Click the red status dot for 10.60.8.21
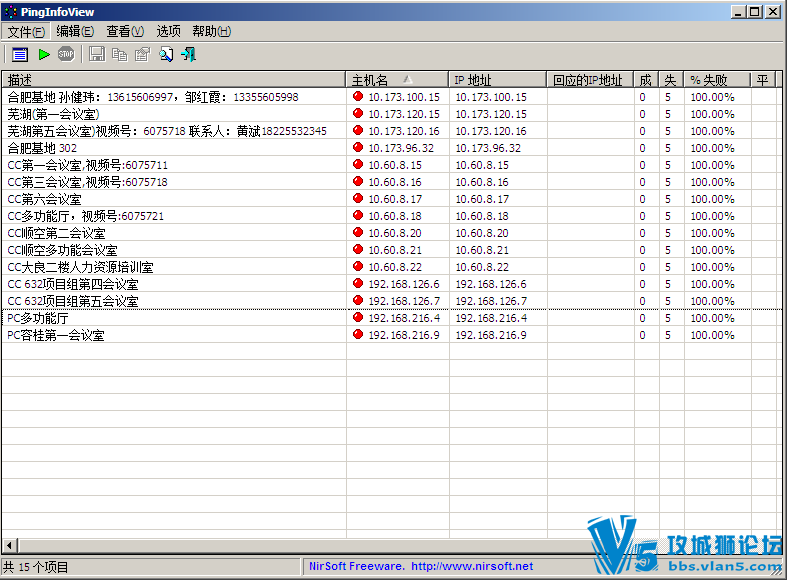This screenshot has height=580, width=787. (x=358, y=249)
